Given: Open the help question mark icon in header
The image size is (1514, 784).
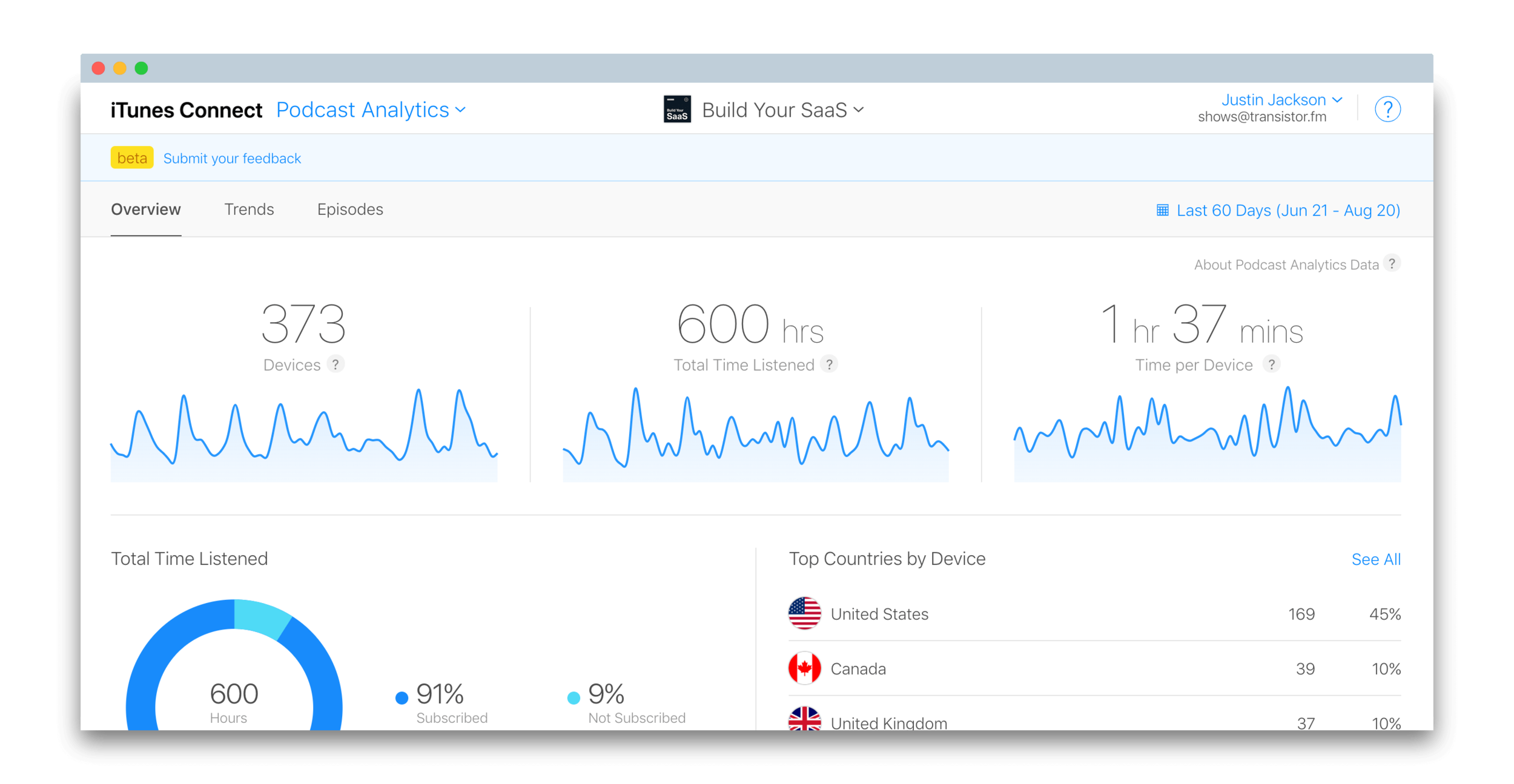Looking at the screenshot, I should point(1387,110).
